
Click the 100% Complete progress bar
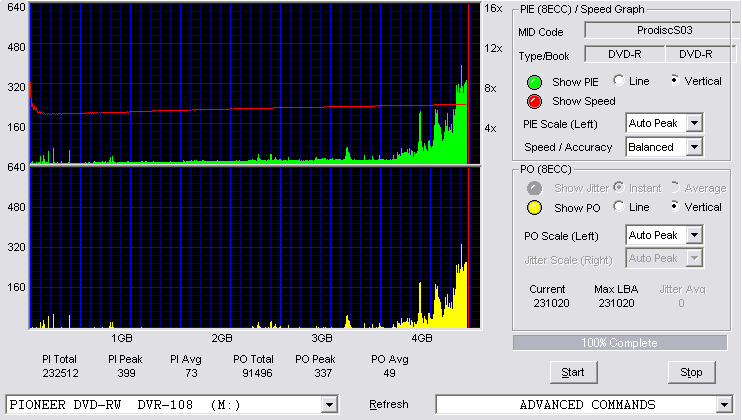(619, 343)
